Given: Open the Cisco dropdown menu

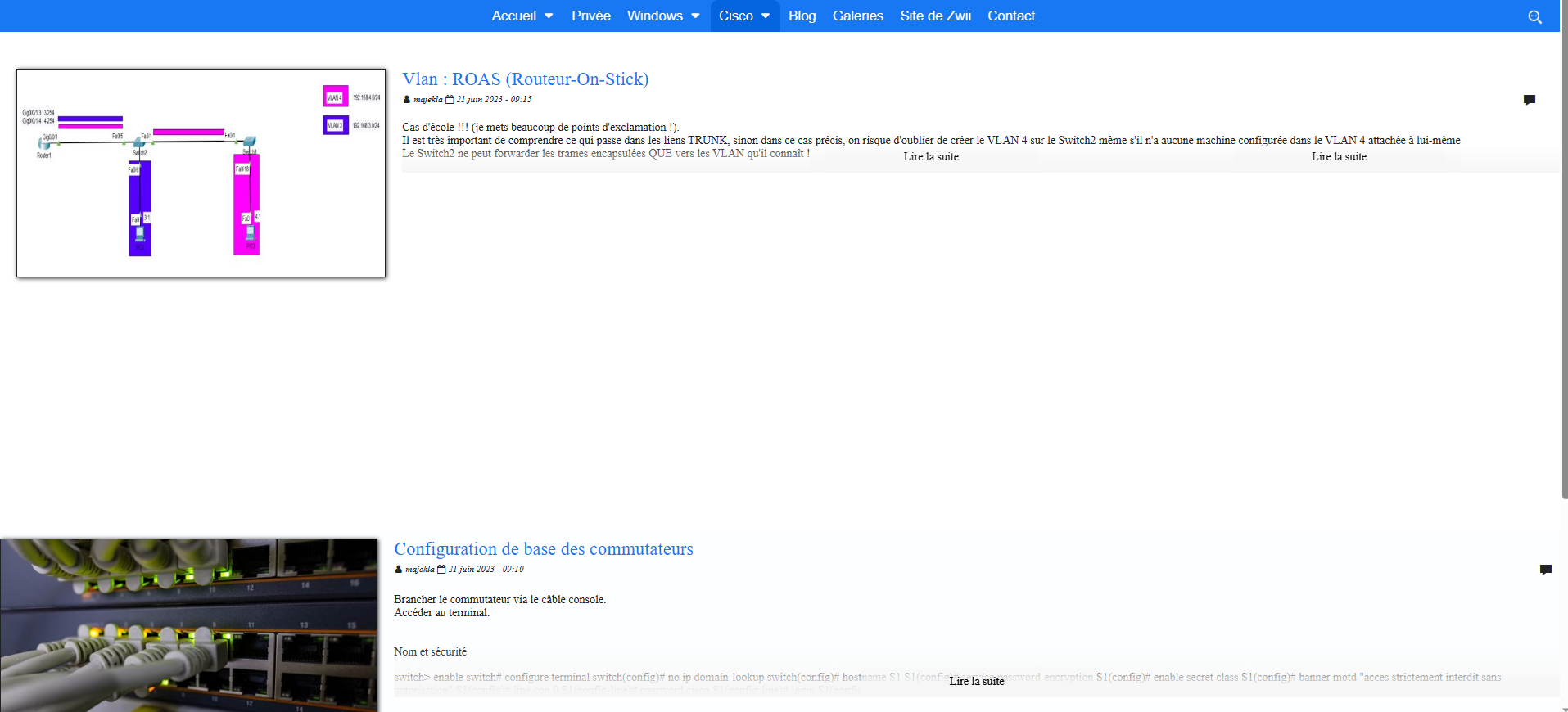Looking at the screenshot, I should [744, 16].
